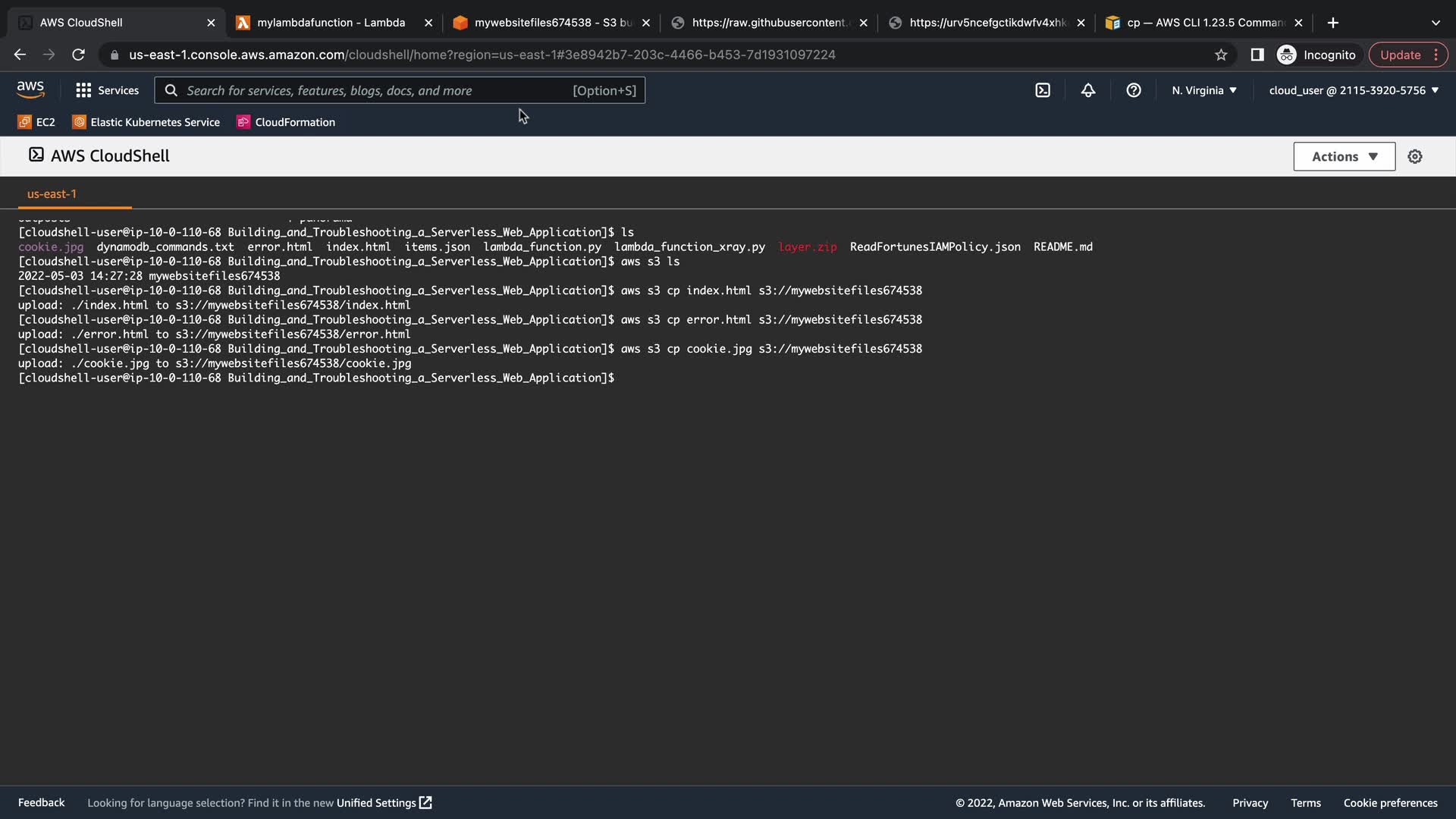The height and width of the screenshot is (819, 1456).
Task: Toggle the browser side panel icon
Action: pyautogui.click(x=1257, y=55)
